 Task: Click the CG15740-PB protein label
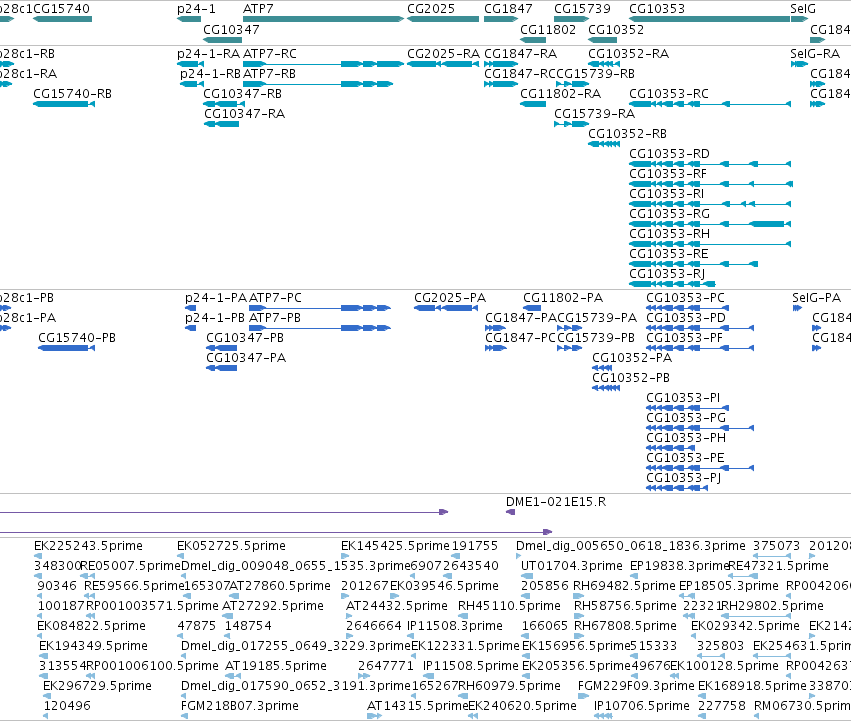(x=77, y=338)
